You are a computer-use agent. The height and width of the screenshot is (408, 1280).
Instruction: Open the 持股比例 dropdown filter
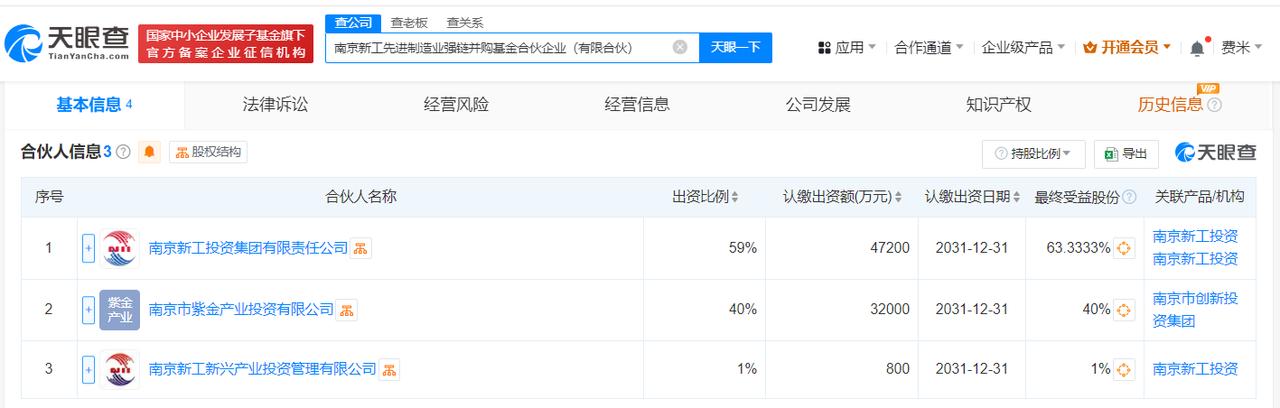point(1034,153)
